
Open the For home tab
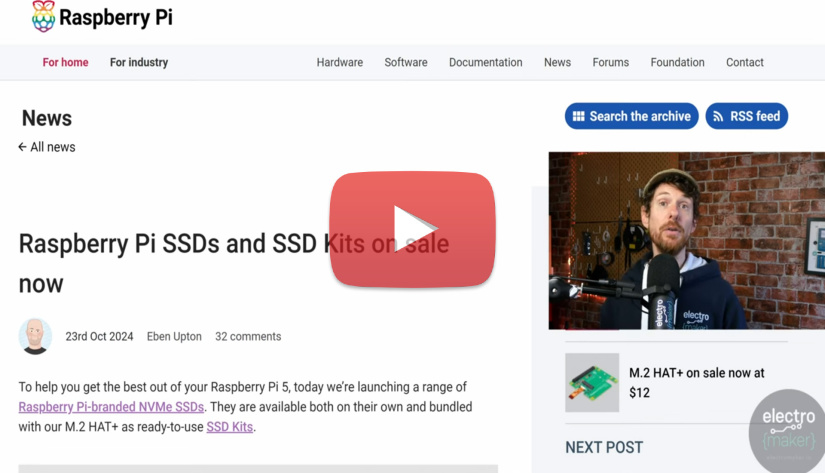[65, 62]
